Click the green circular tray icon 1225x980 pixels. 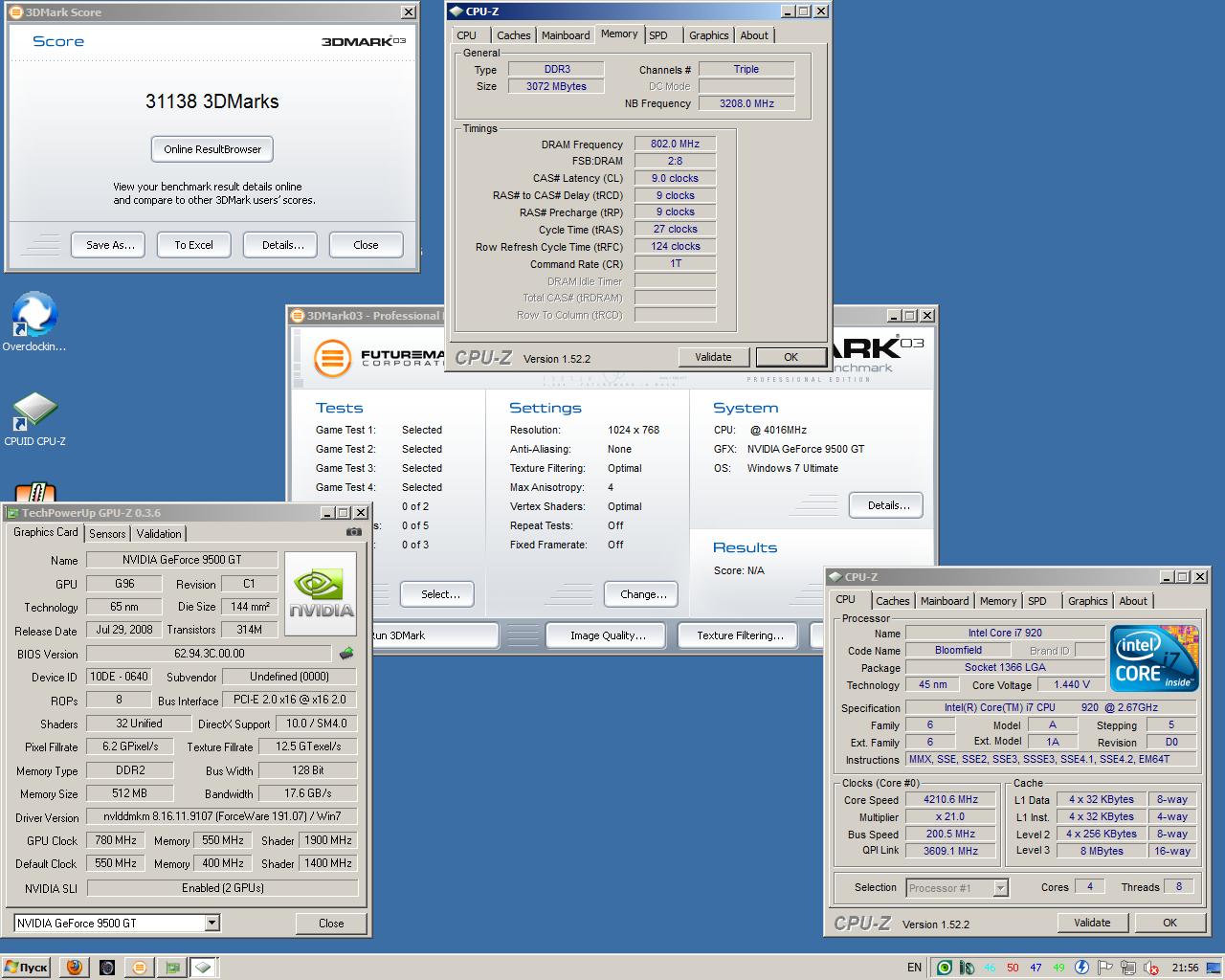coord(945,968)
